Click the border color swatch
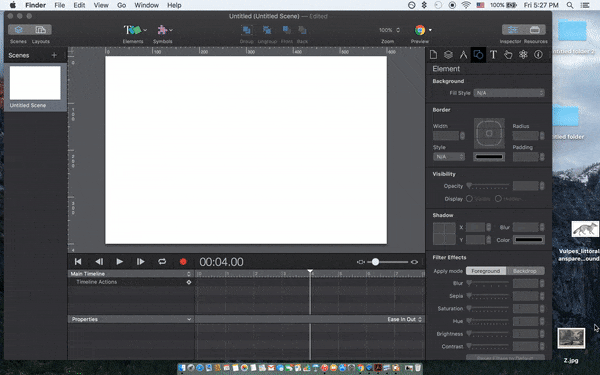The width and height of the screenshot is (600, 375). coord(489,157)
